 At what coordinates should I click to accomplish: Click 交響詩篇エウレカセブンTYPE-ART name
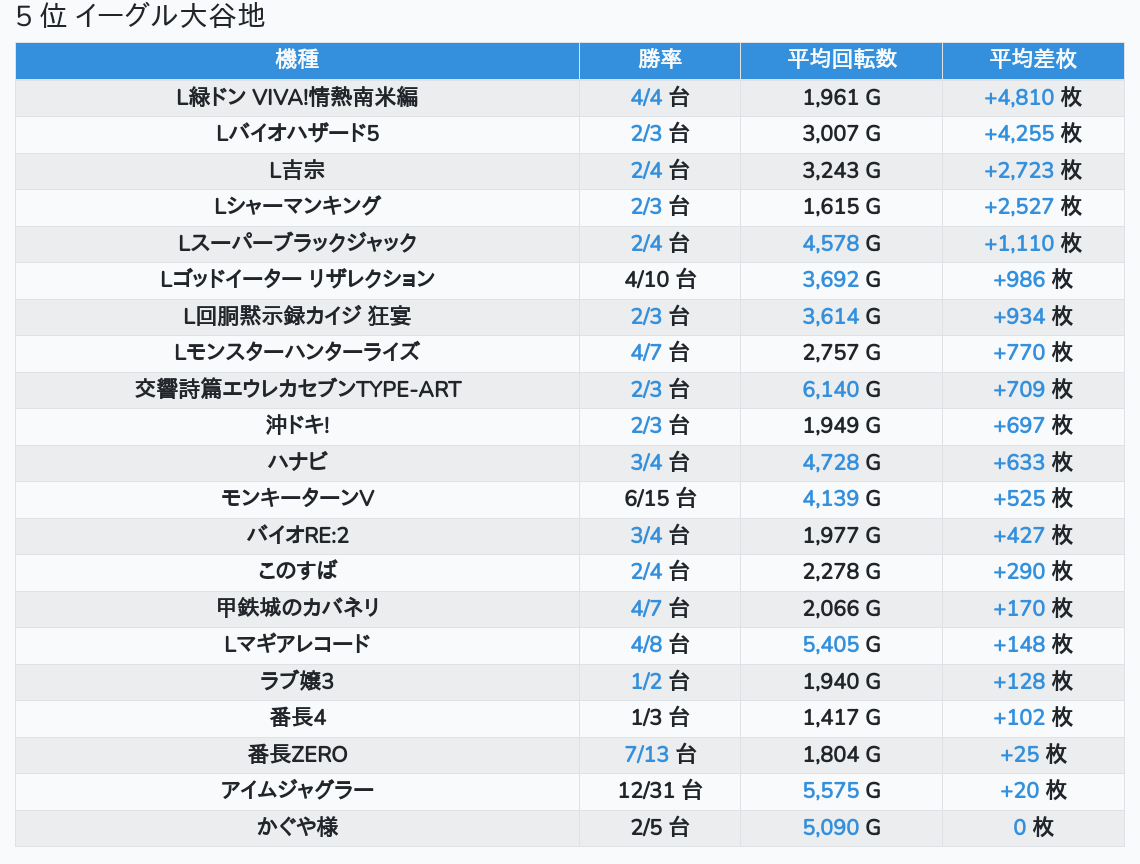[x=297, y=389]
